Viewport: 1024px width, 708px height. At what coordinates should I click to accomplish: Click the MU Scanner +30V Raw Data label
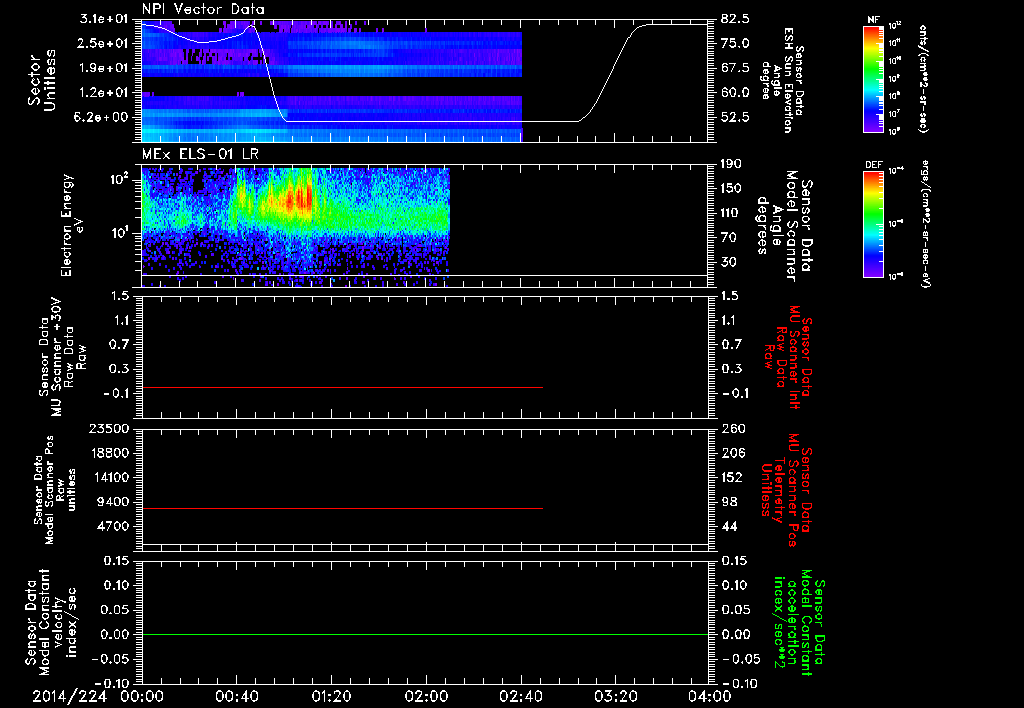click(62, 357)
